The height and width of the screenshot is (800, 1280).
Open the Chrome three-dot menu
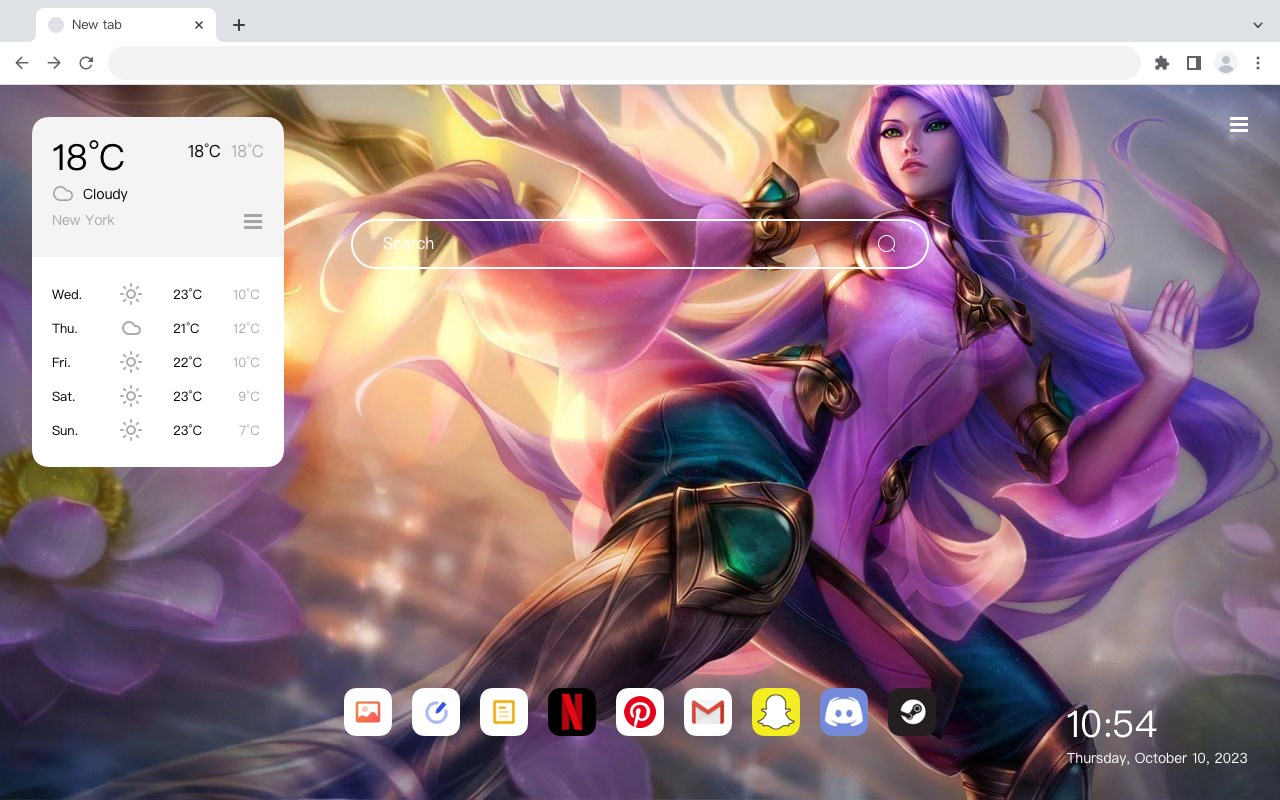click(x=1258, y=63)
